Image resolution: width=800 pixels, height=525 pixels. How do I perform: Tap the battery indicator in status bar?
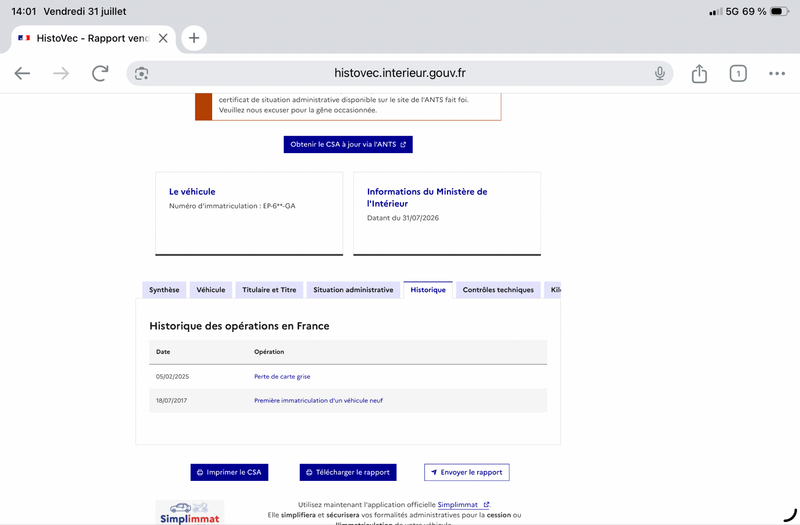click(x=779, y=11)
